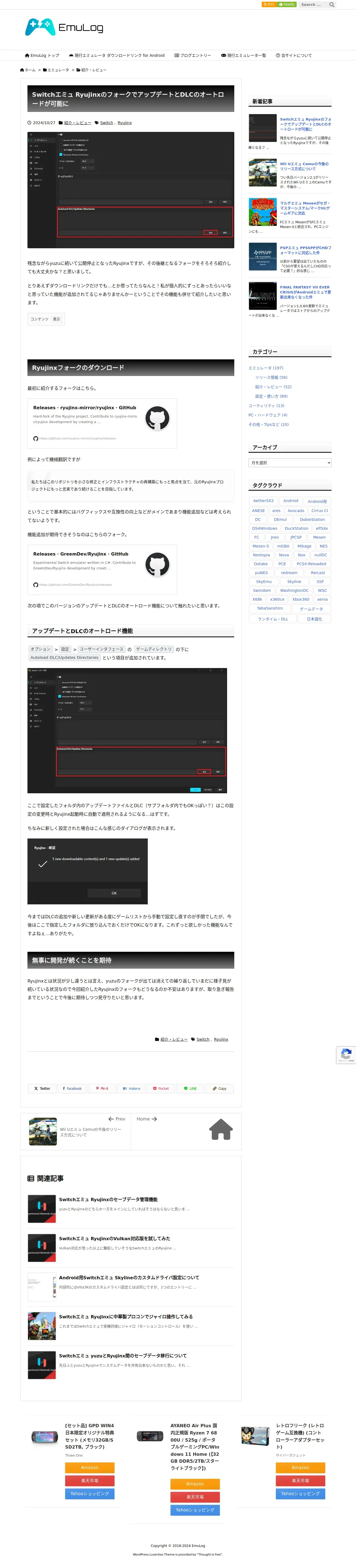Image resolution: width=356 pixels, height=1568 pixels.
Task: Open ユーティリティ (13) category
Action: tap(266, 405)
